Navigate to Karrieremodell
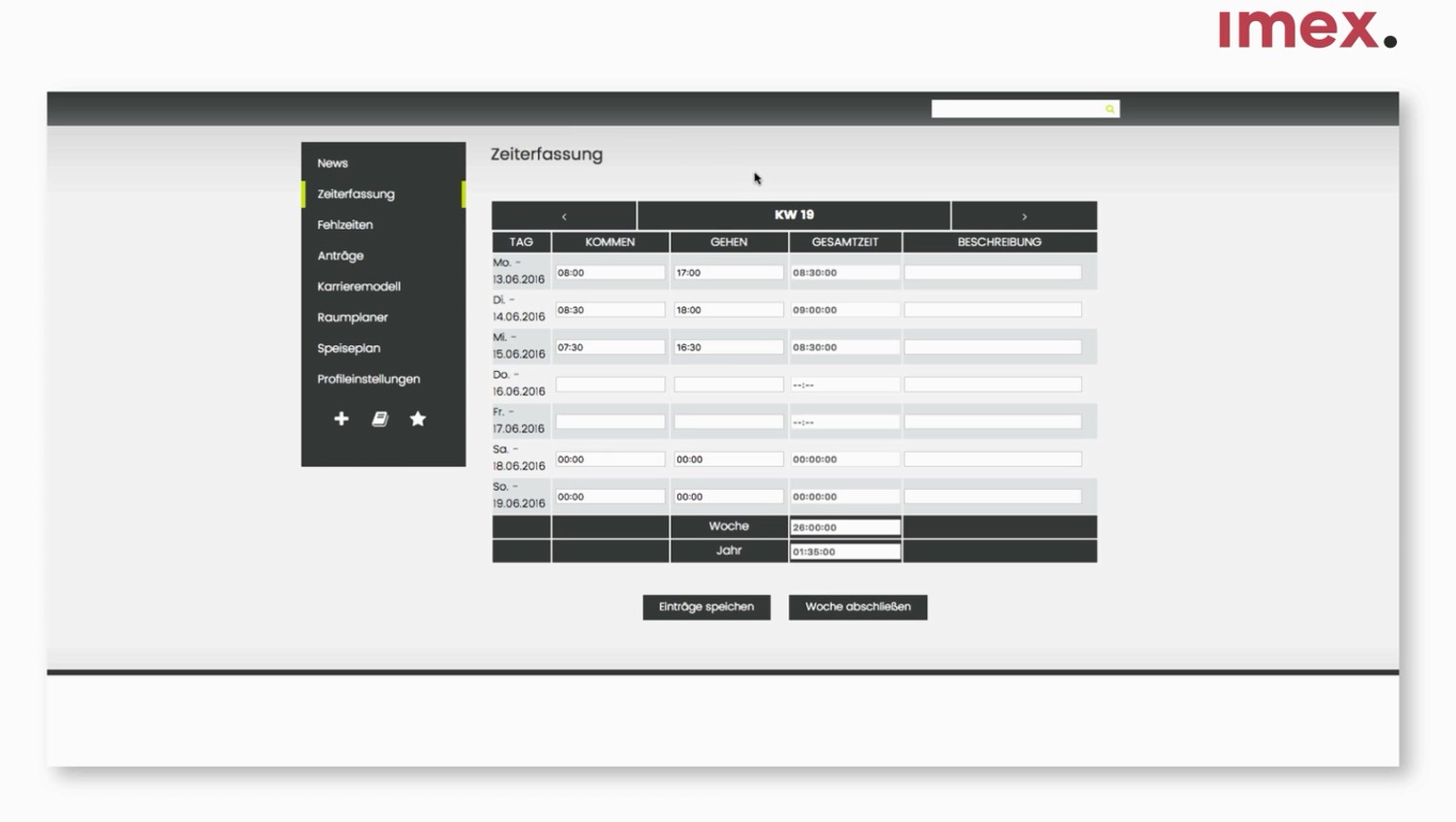This screenshot has width=1456, height=822. (x=359, y=286)
